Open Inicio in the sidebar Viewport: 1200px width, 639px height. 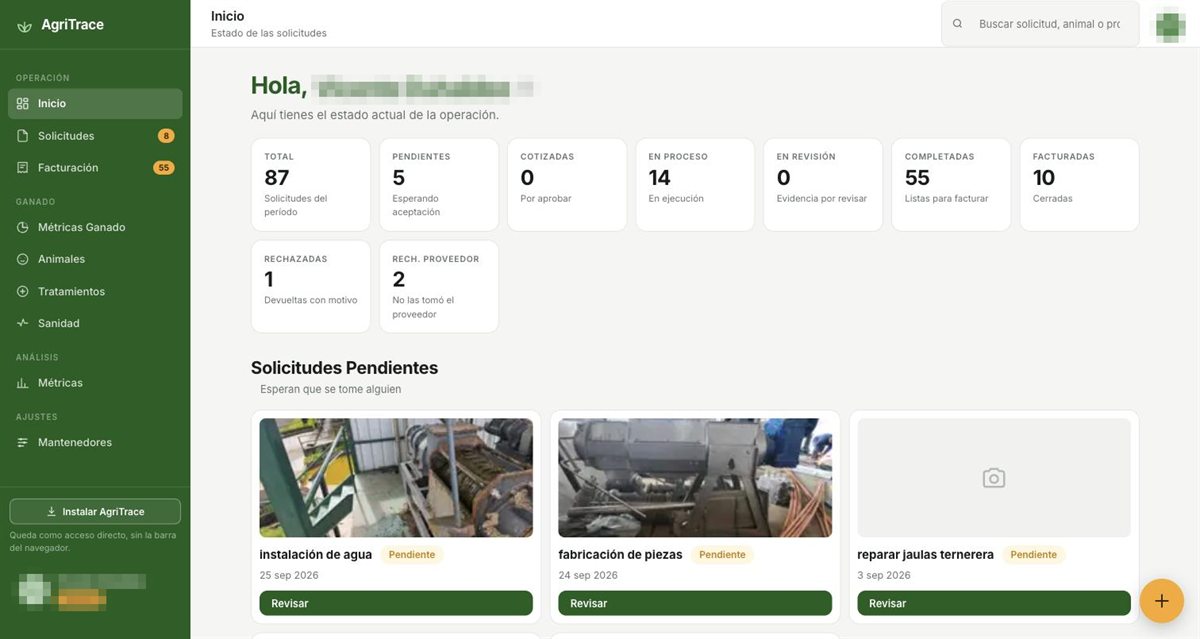pos(95,104)
